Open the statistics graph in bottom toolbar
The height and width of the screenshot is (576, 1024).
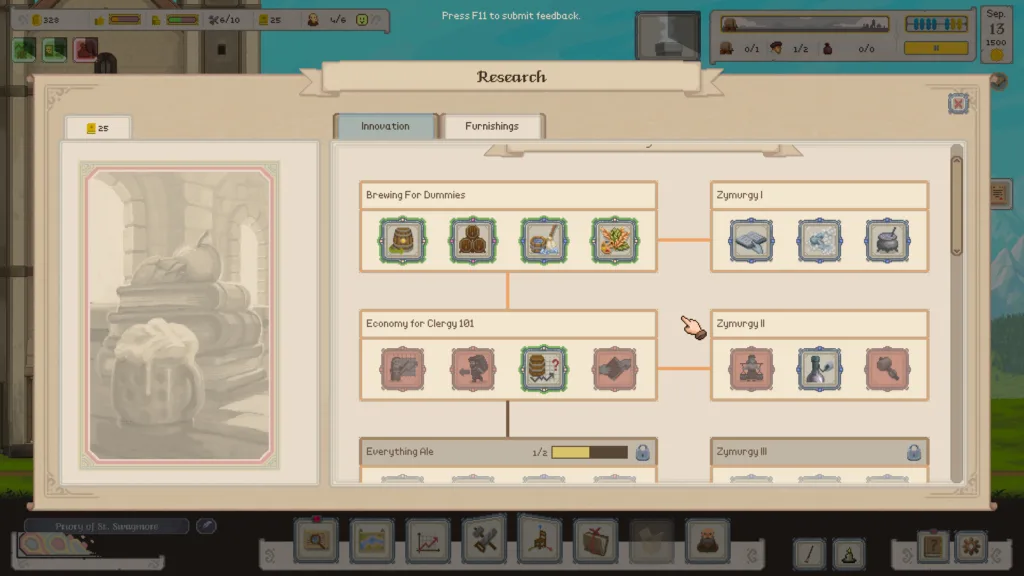(428, 542)
